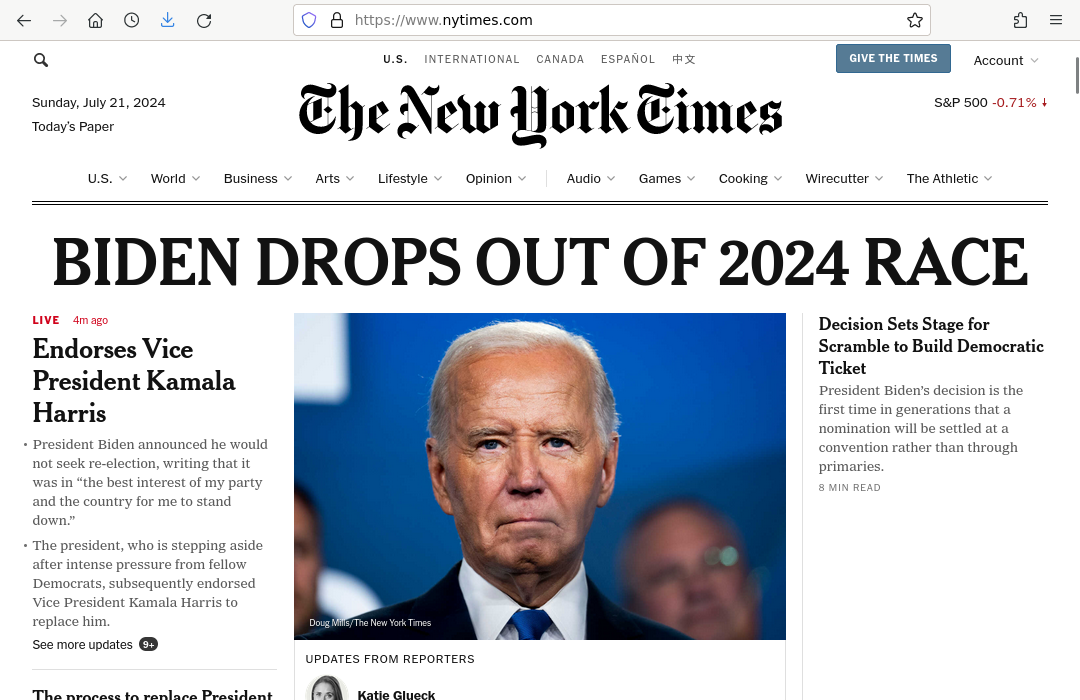Bookmark the page with the star icon

click(x=915, y=21)
